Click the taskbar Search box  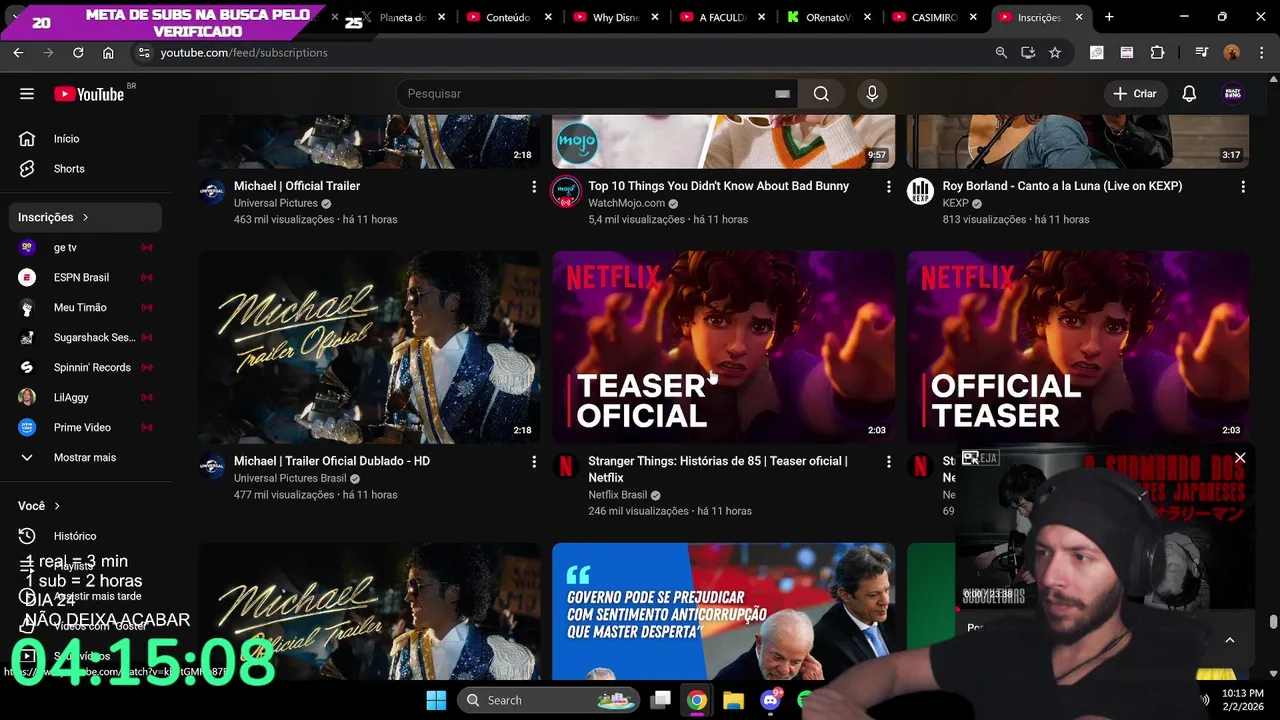549,700
